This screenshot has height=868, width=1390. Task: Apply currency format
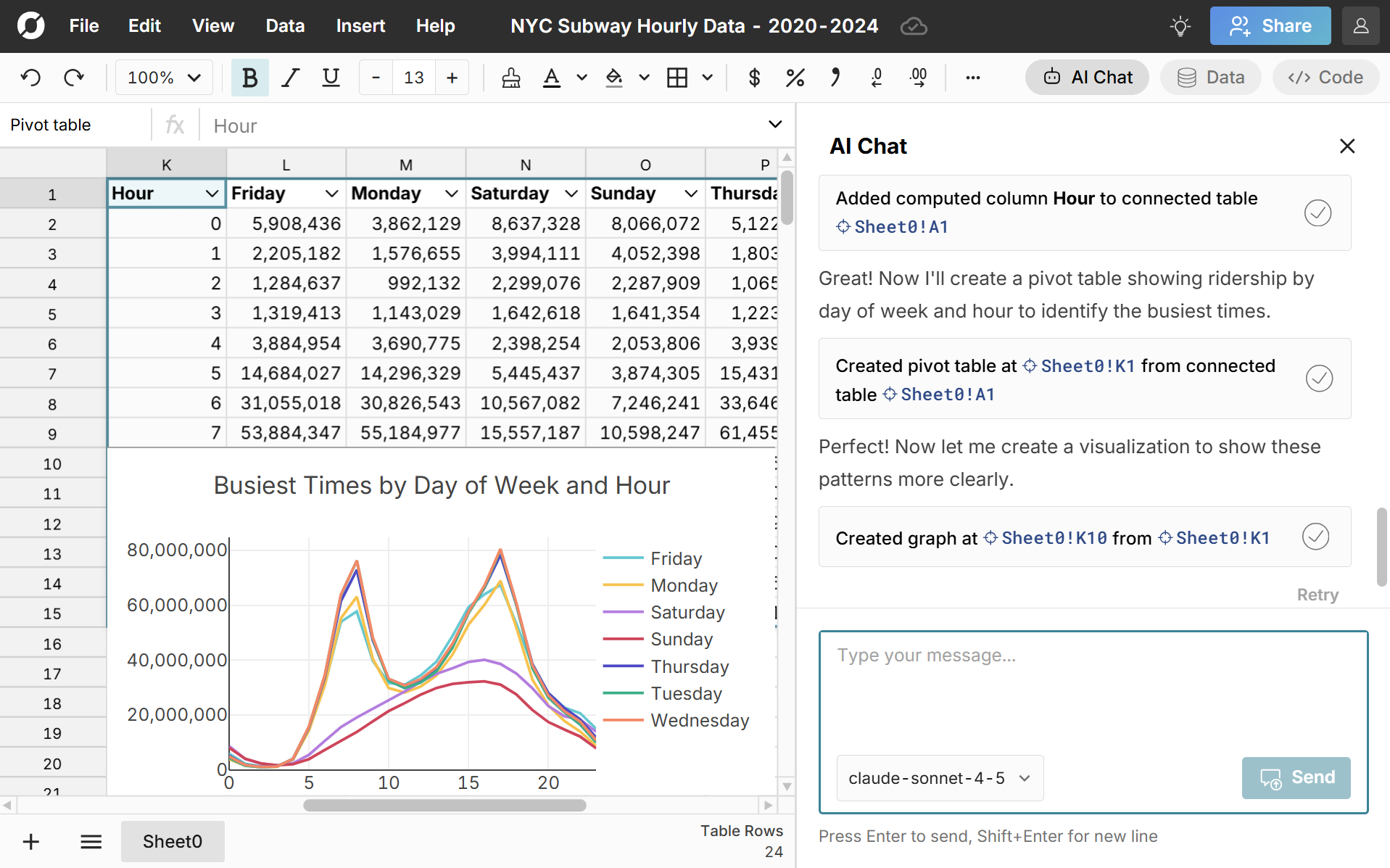point(754,77)
